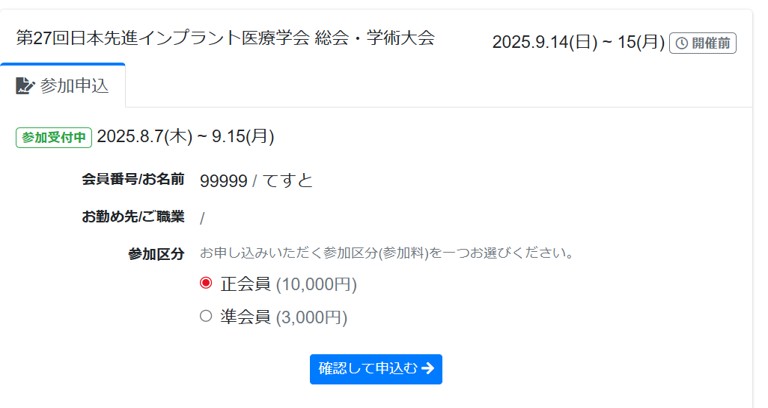Viewport: 768px width, 408px height.
Task: Choose the 正会員 (10,000円) option label
Action: pos(288,284)
